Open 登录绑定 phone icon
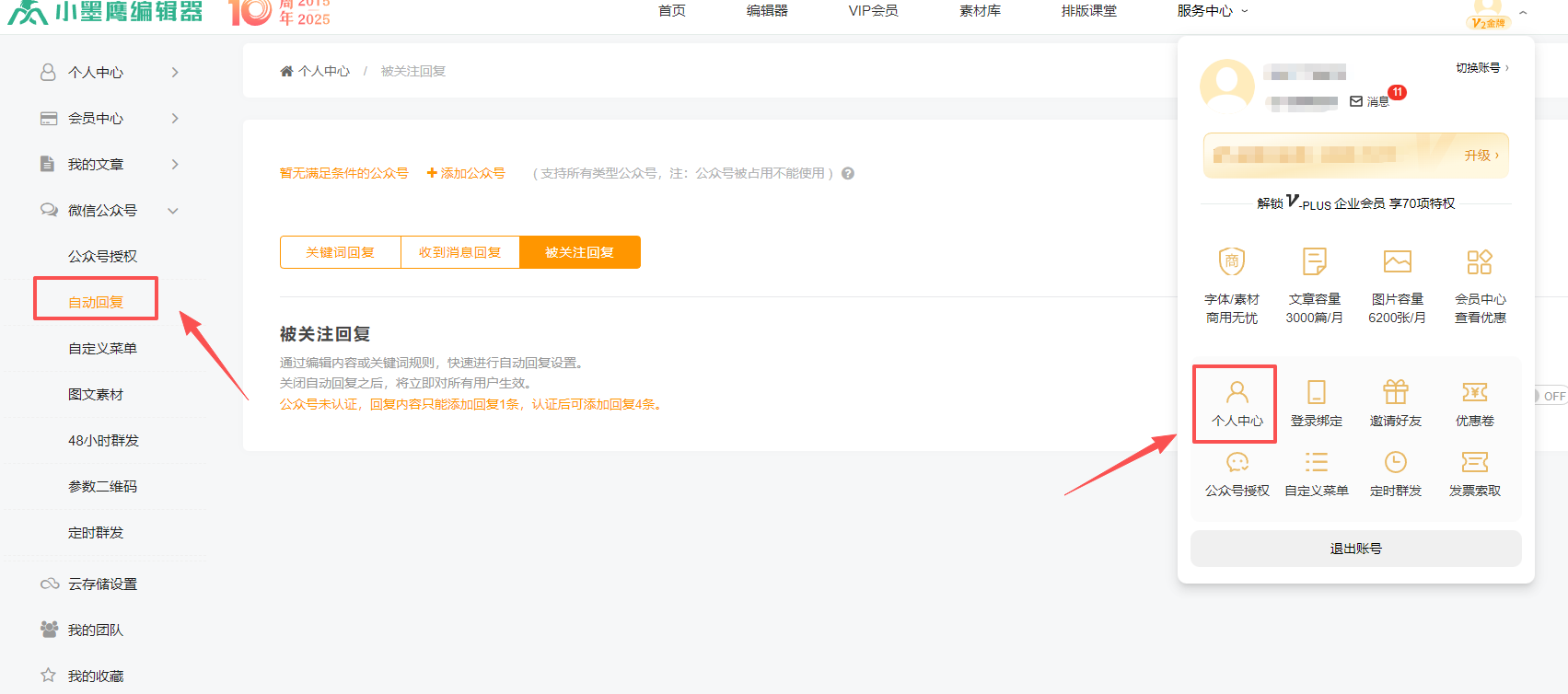This screenshot has height=694, width=1568. tap(1317, 393)
